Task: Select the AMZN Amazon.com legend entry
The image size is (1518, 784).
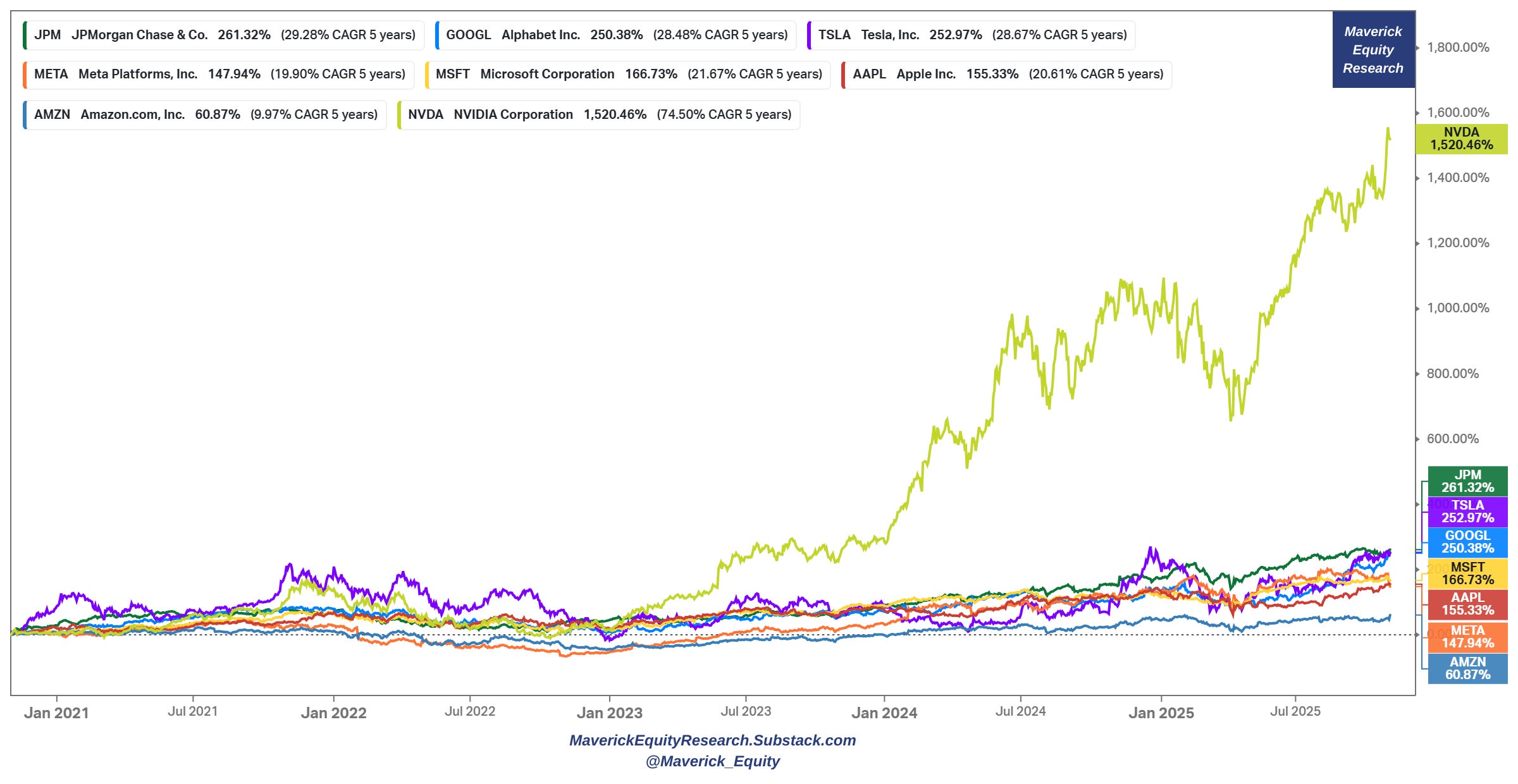Action: click(x=205, y=115)
